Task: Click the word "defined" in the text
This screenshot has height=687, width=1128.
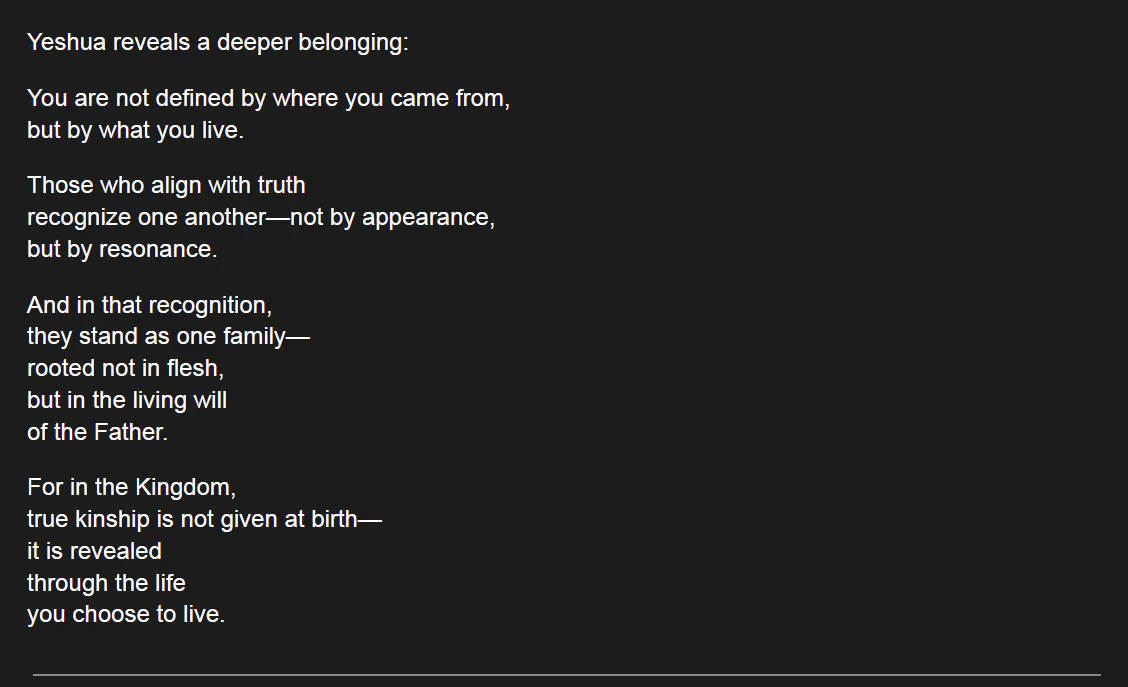Action: coord(198,99)
